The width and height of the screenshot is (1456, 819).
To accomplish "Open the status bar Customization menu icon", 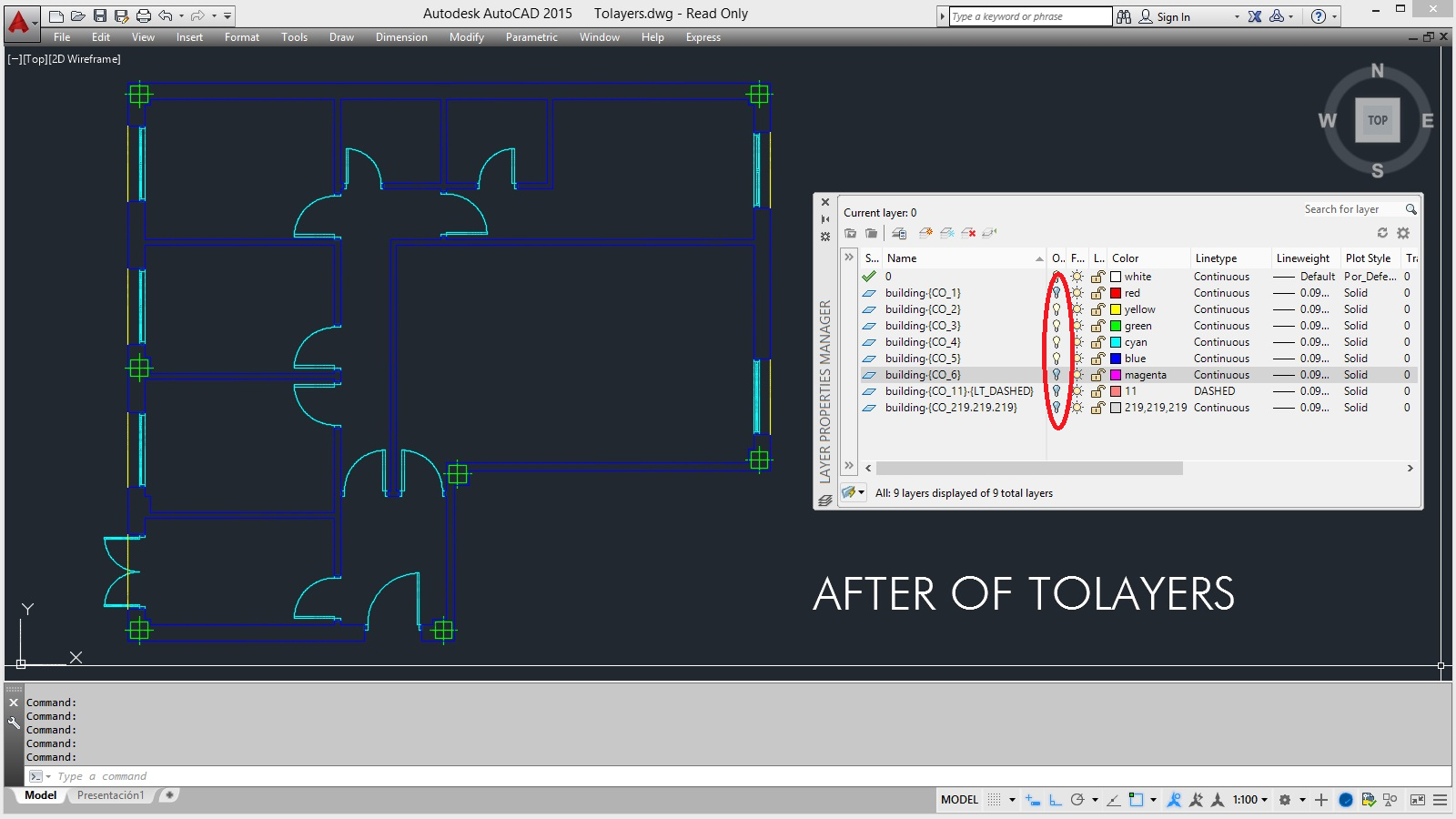I will coord(1440,800).
